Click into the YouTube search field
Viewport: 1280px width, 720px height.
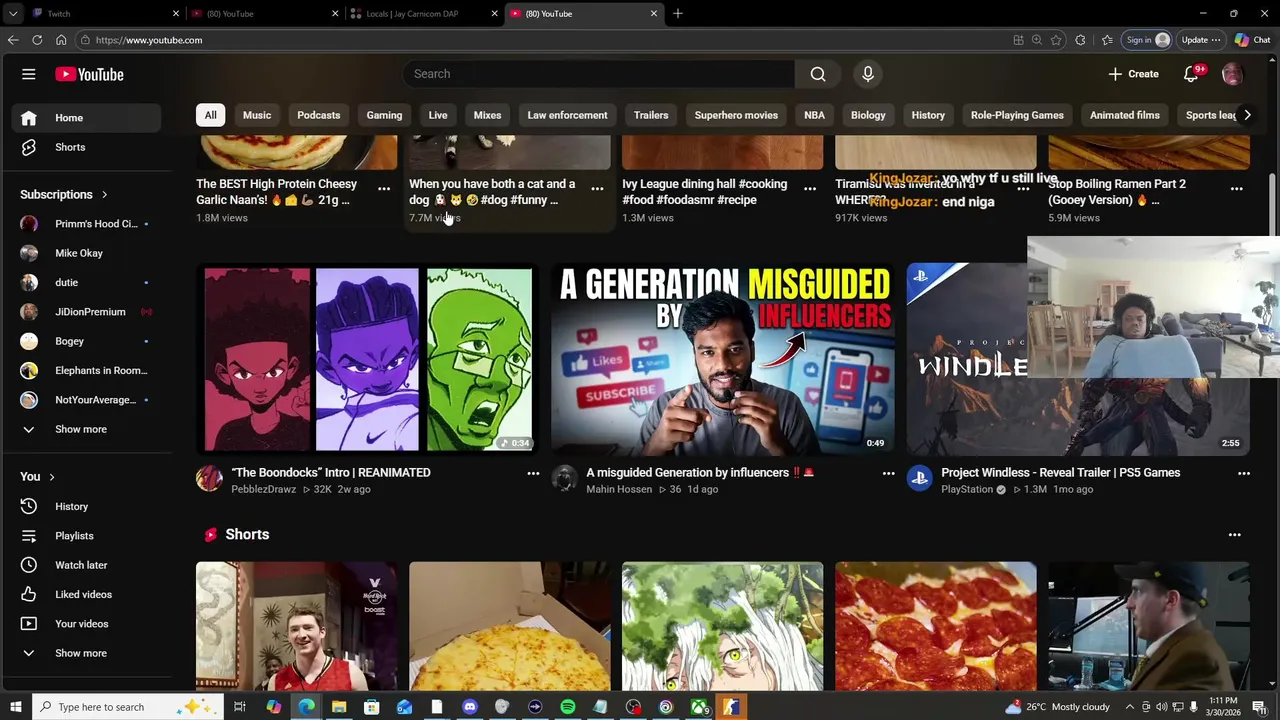tap(600, 74)
